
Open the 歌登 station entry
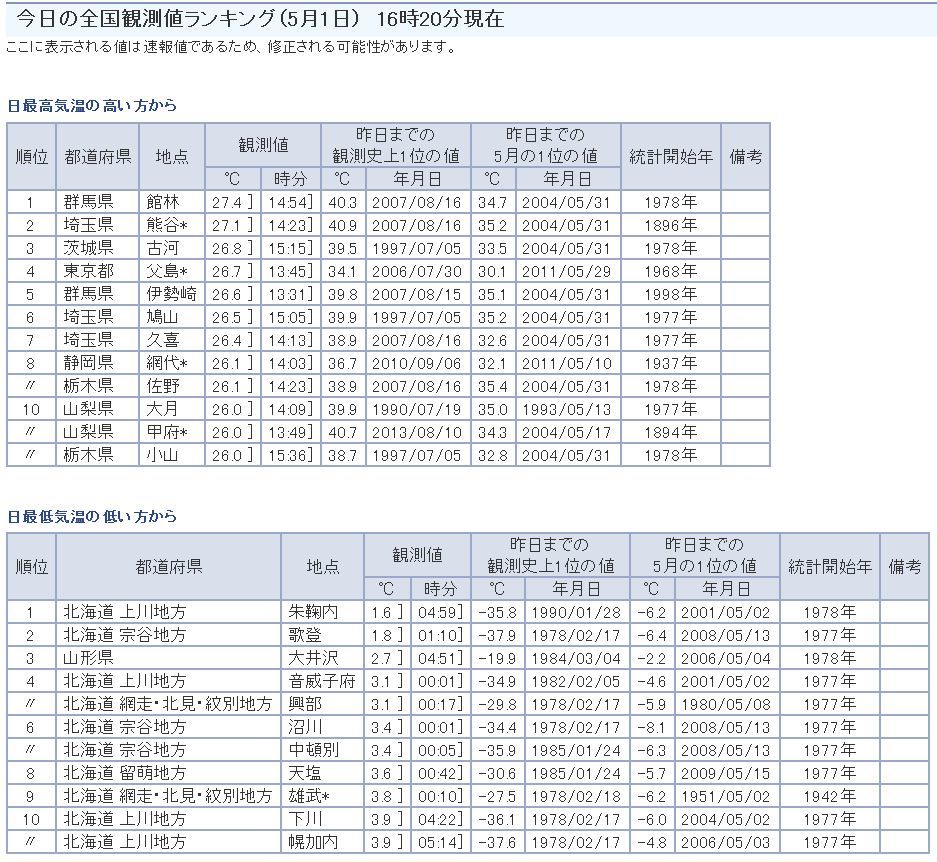click(x=305, y=635)
